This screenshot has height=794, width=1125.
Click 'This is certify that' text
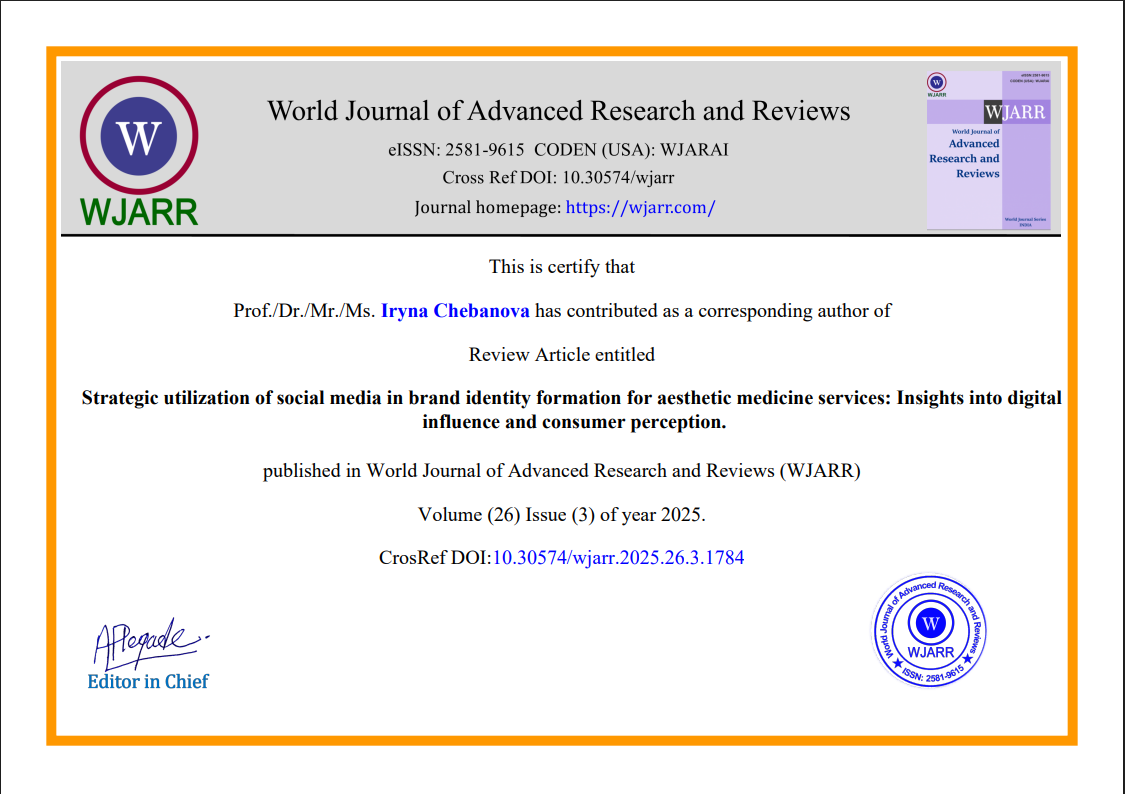pos(562,267)
